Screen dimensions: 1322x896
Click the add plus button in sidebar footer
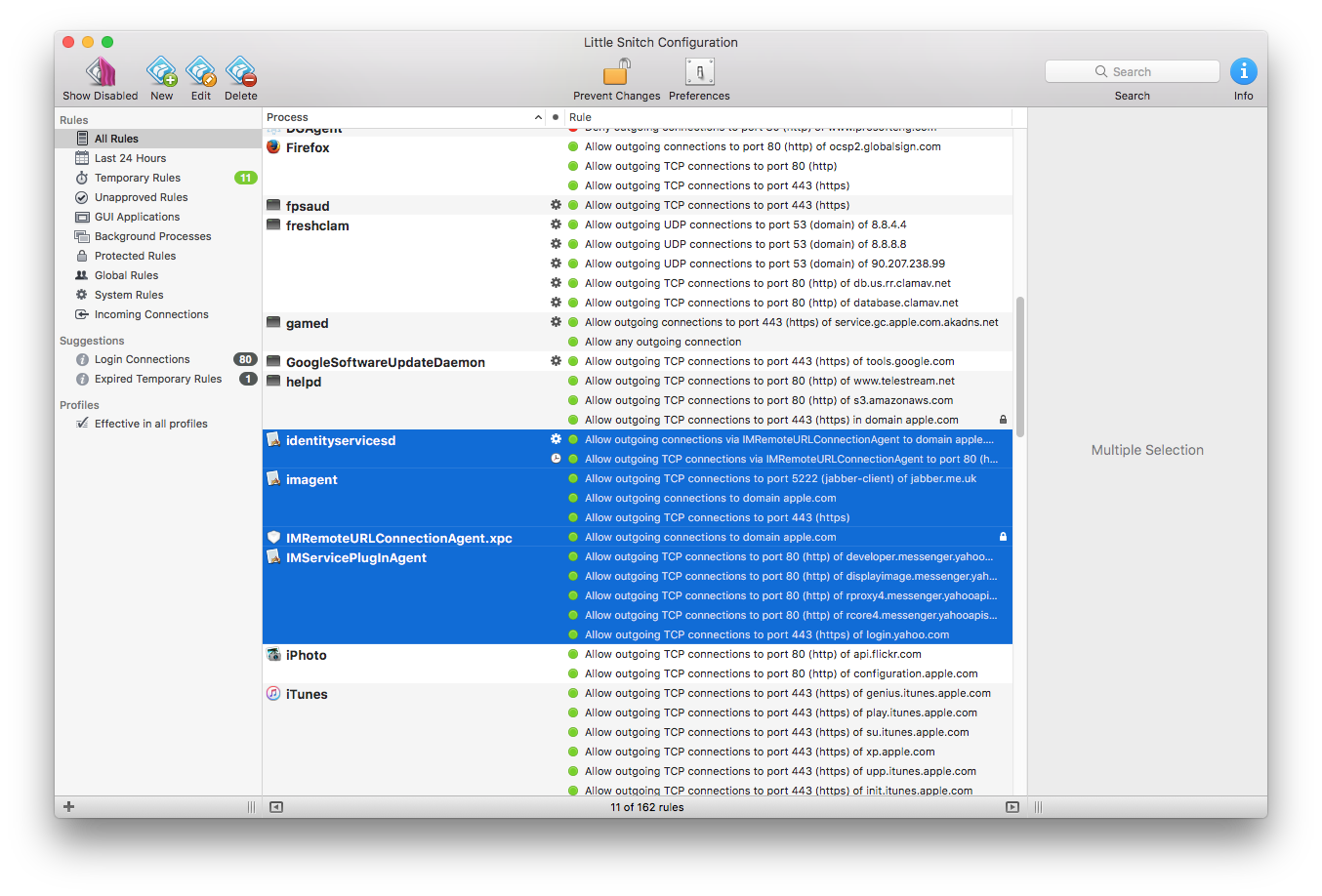[x=68, y=807]
